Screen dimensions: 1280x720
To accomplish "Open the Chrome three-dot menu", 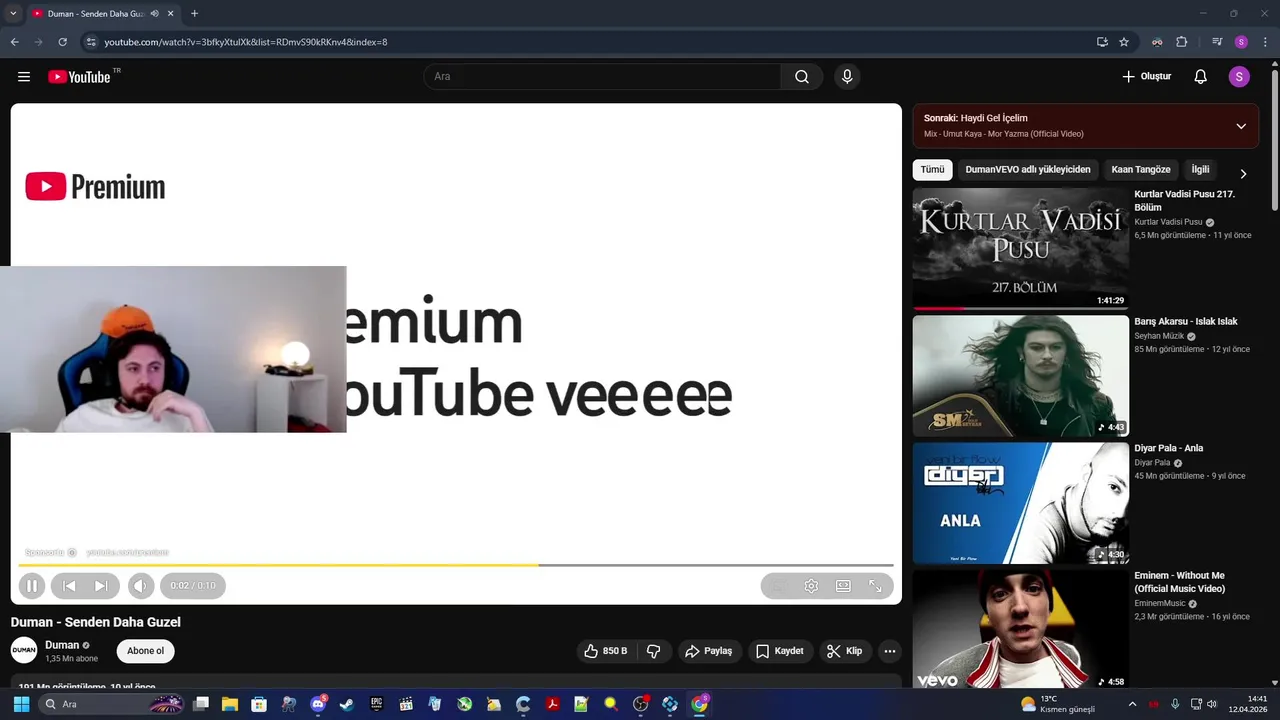I will coord(1264,42).
